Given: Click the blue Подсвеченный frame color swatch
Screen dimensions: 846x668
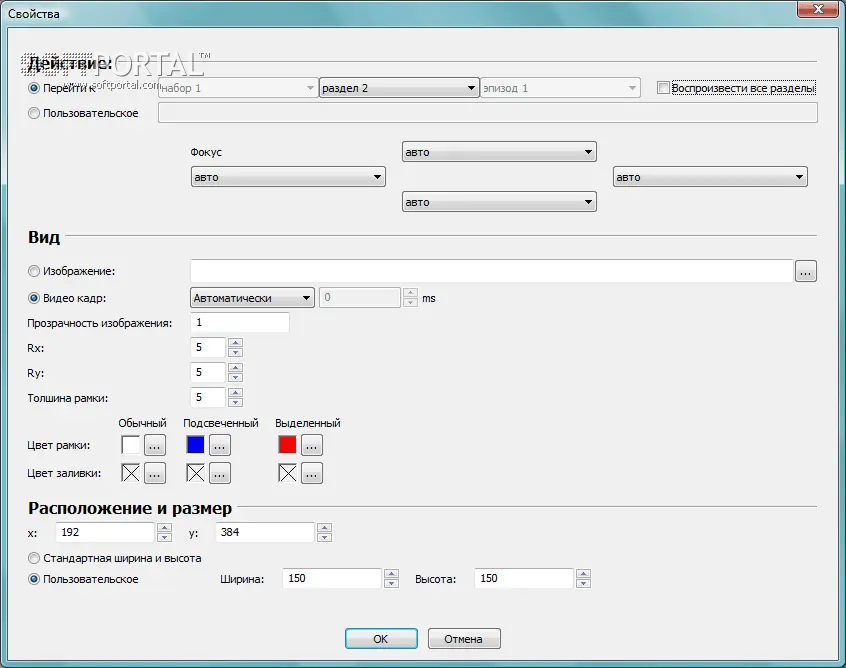Looking at the screenshot, I should [195, 445].
